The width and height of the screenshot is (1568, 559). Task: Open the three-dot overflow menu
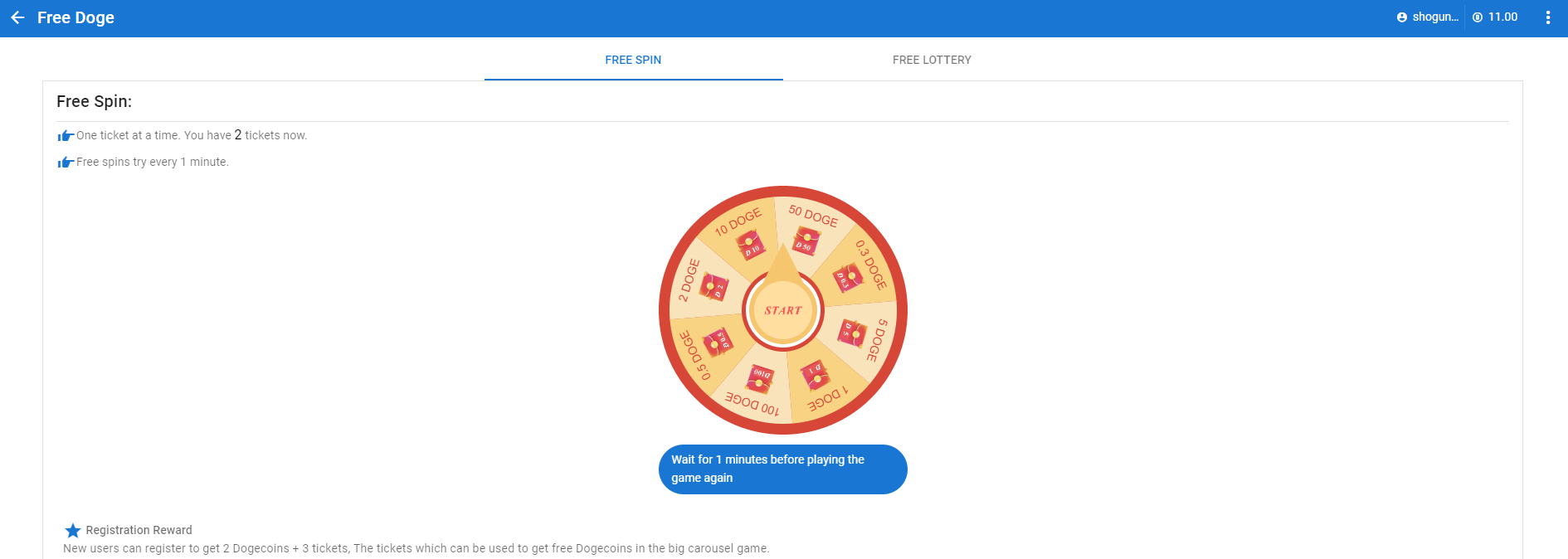1548,17
